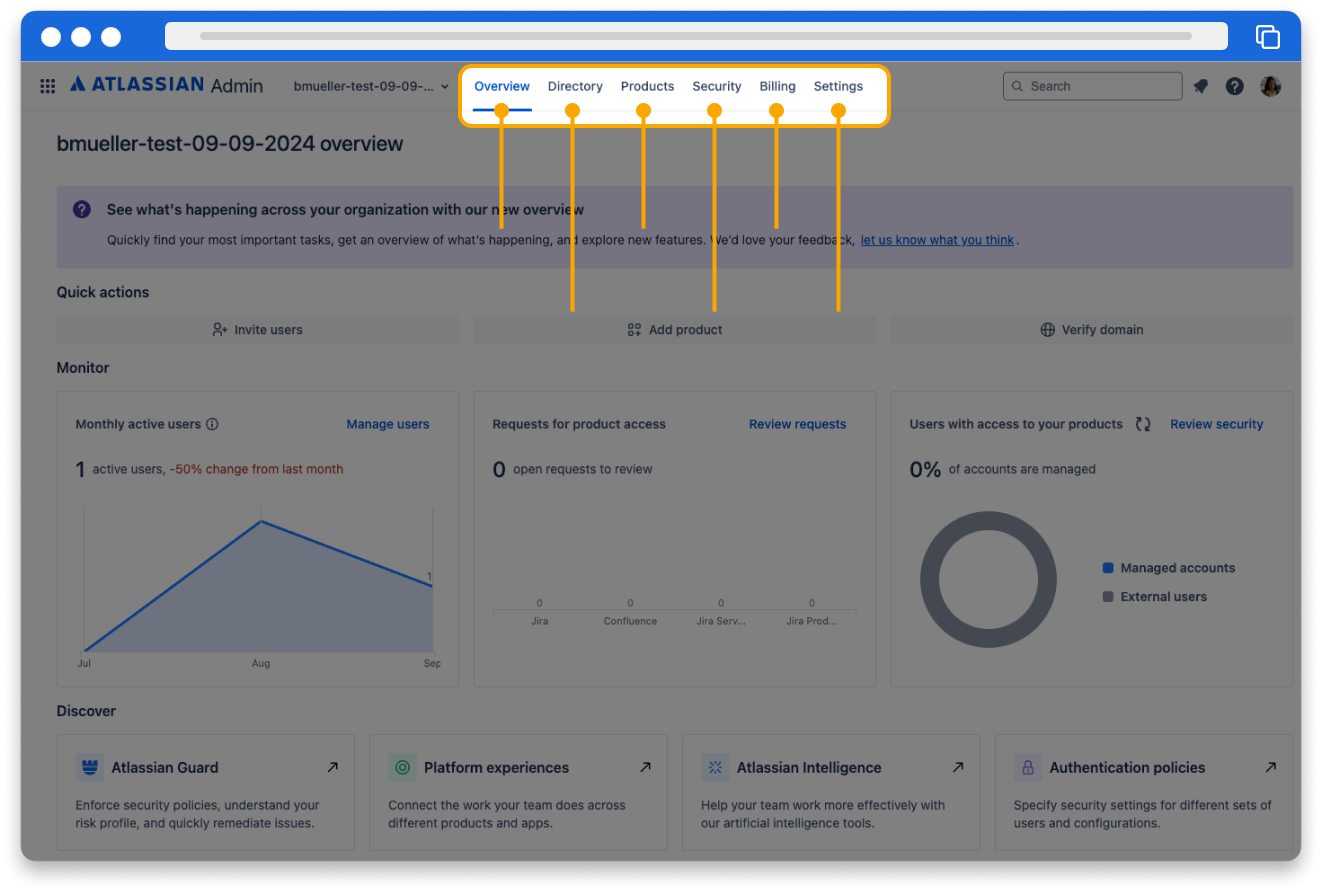Click the refresh icon by Users with access
The height and width of the screenshot is (892, 1322).
[x=1143, y=424]
